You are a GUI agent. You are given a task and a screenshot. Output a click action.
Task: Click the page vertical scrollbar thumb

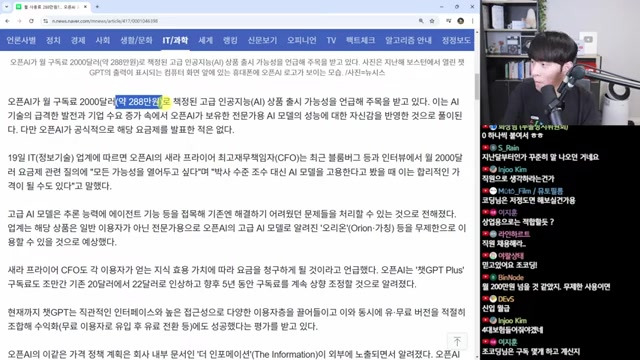(x=477, y=86)
